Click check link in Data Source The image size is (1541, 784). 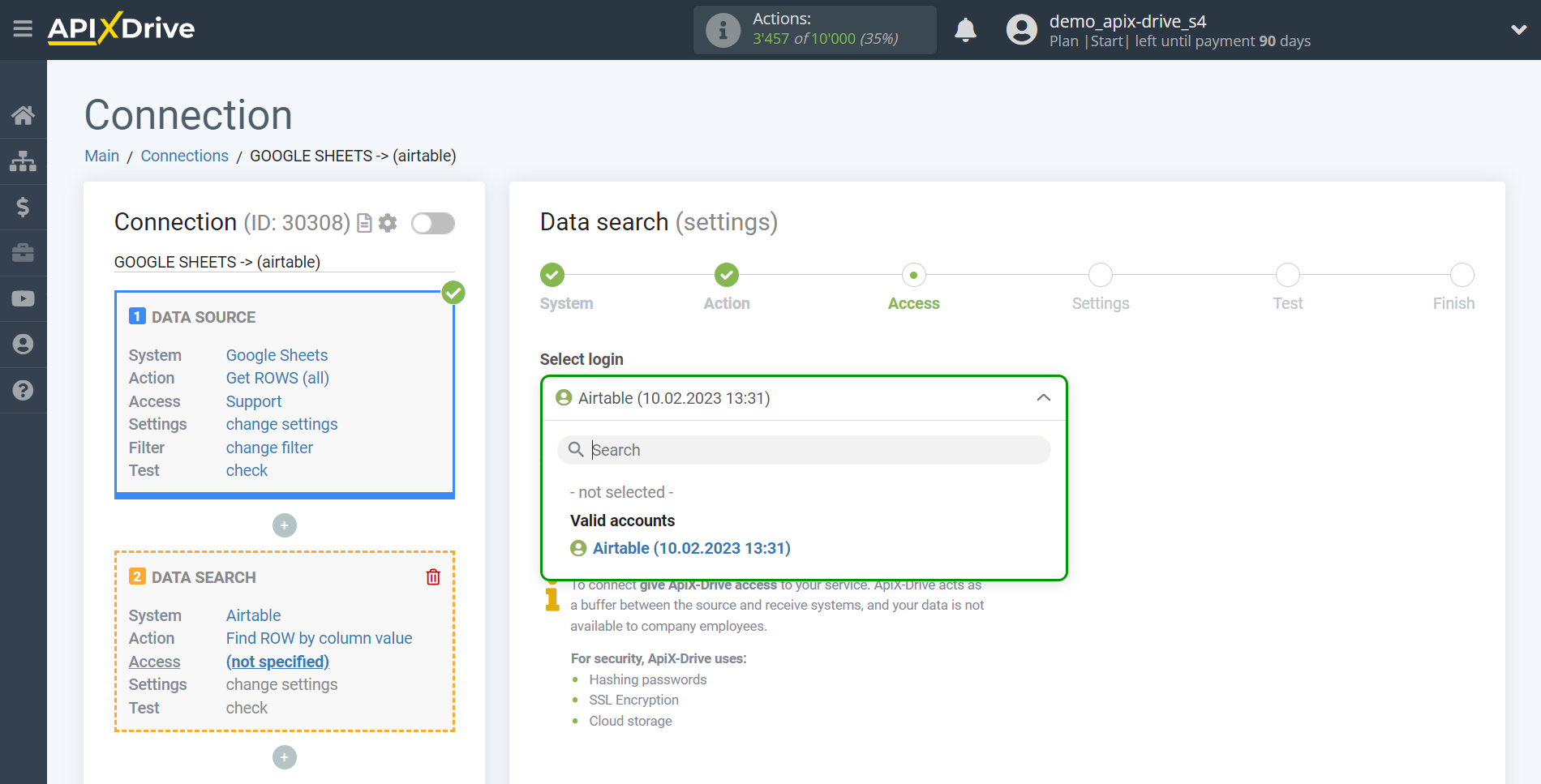[x=247, y=470]
